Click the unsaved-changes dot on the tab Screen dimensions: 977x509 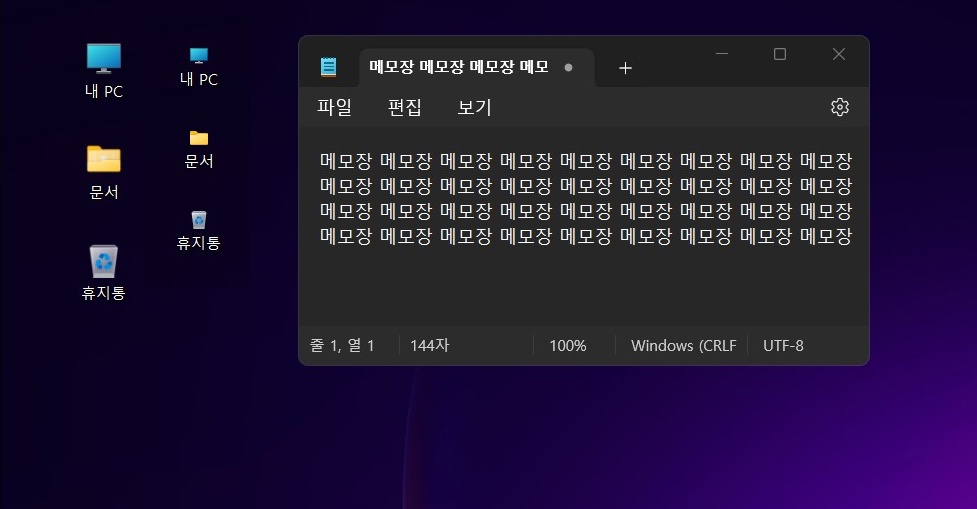pos(568,67)
